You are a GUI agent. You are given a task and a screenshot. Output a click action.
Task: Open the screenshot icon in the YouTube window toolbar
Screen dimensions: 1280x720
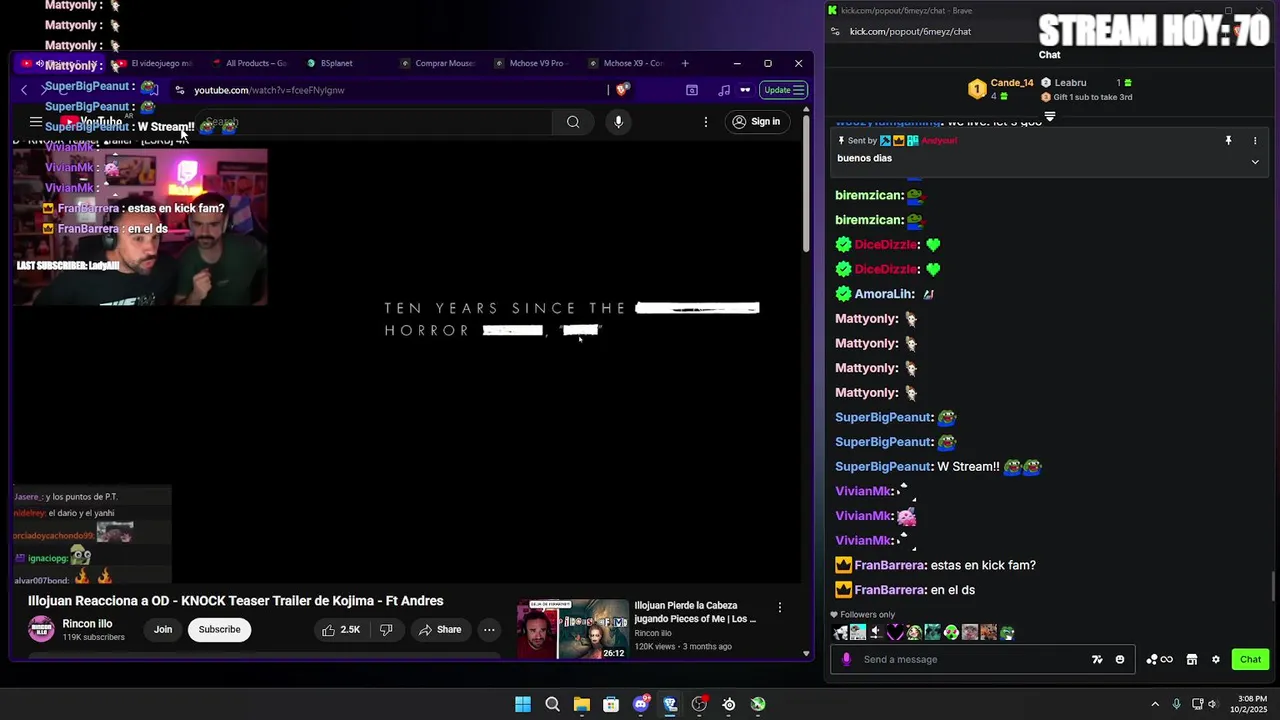pyautogui.click(x=692, y=90)
